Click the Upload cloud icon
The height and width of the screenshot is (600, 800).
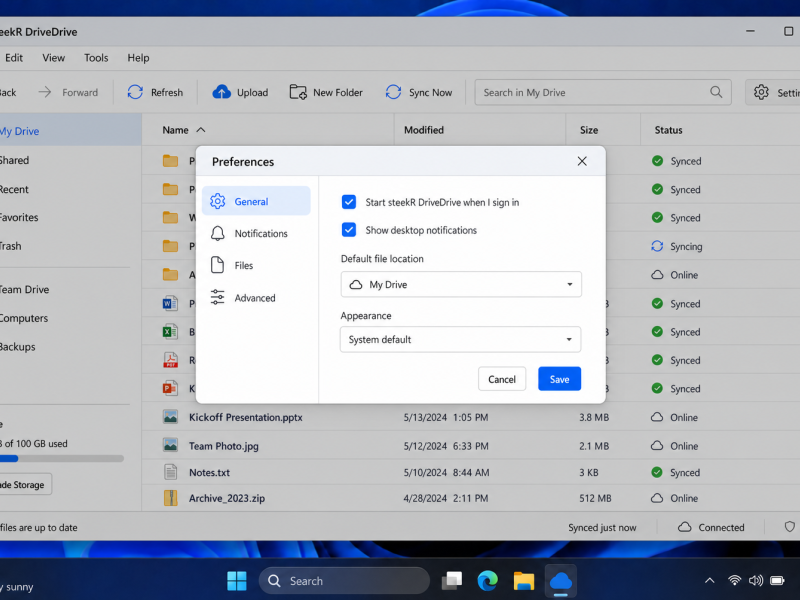[221, 92]
